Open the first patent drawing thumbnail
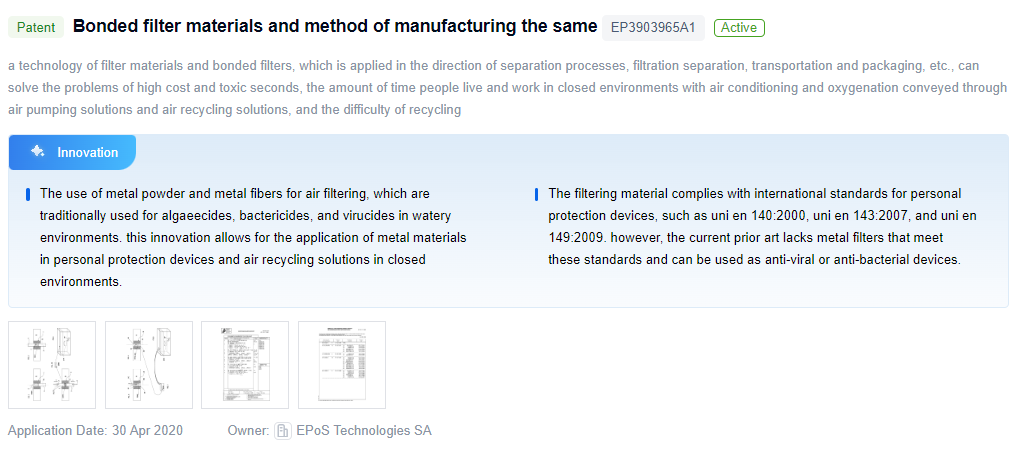Screen dimensions: 1025x453 coord(52,364)
